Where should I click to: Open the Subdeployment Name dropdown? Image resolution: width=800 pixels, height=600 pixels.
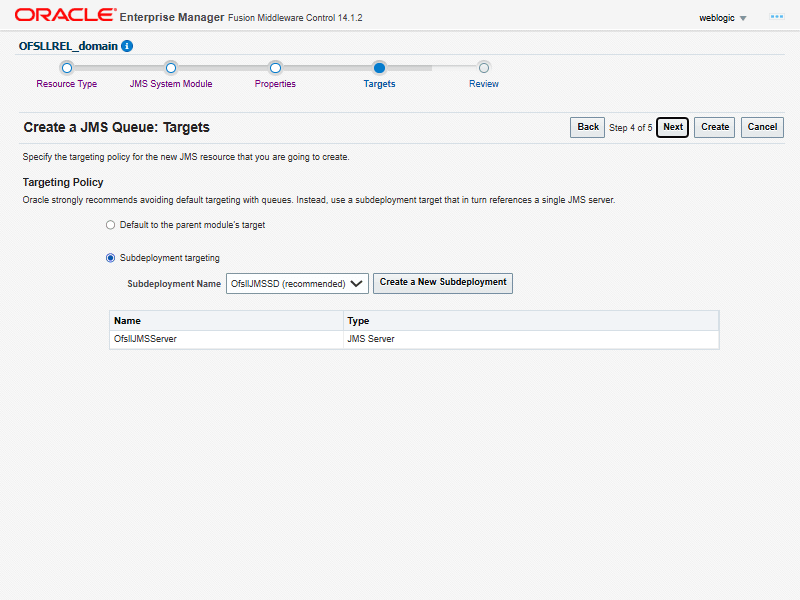tap(297, 284)
